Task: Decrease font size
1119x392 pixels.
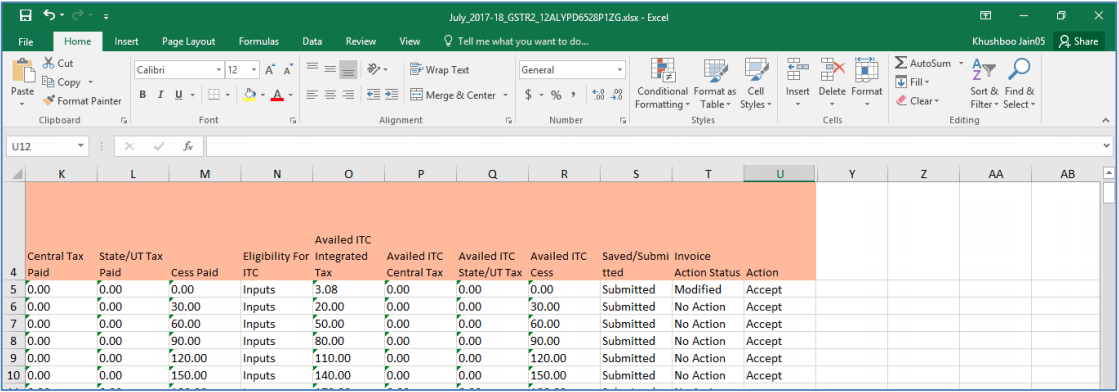Action: click(288, 70)
